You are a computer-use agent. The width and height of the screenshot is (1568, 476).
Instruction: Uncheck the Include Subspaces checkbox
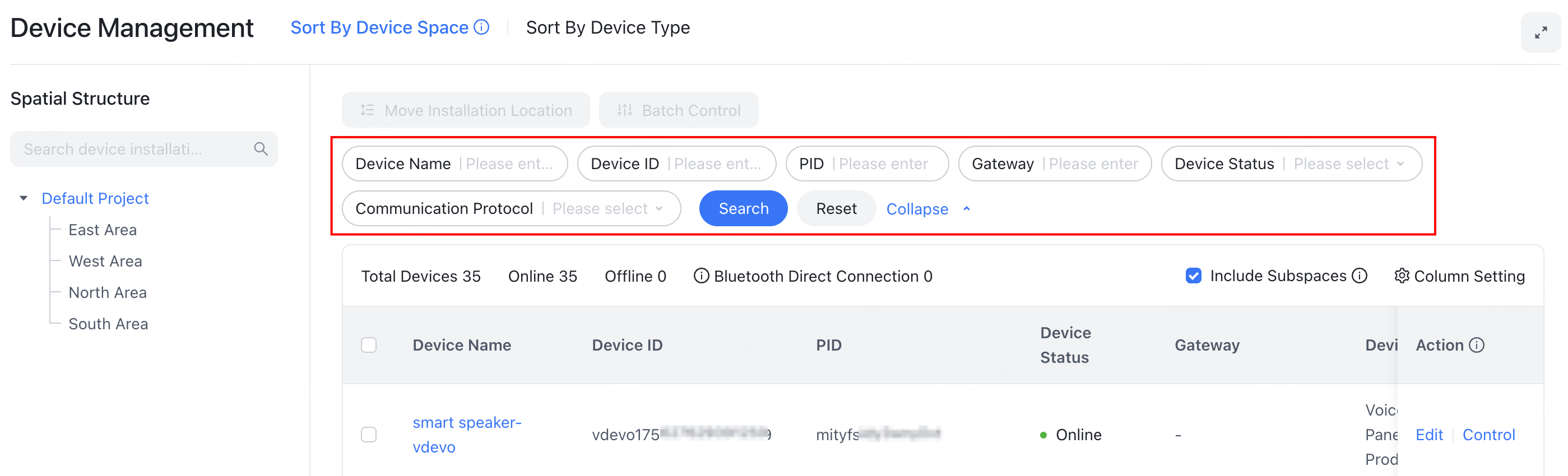point(1193,276)
